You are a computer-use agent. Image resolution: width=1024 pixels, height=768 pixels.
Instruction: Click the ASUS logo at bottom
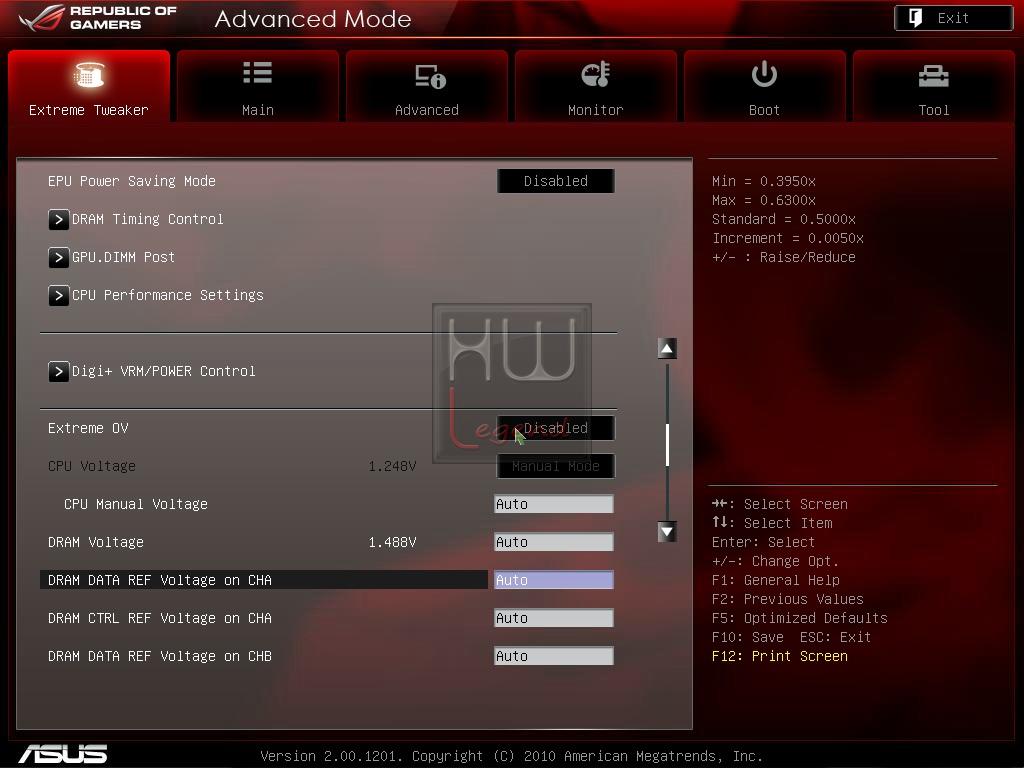(x=63, y=754)
